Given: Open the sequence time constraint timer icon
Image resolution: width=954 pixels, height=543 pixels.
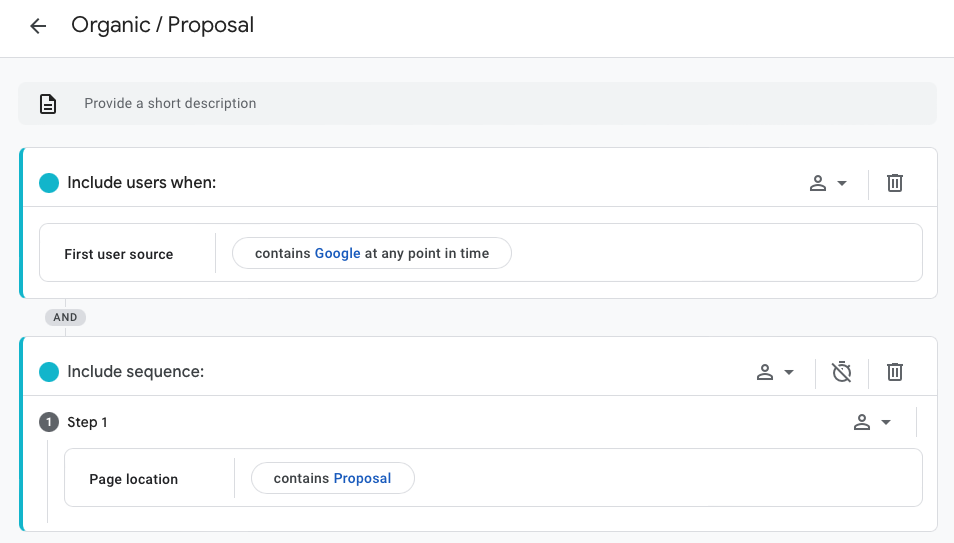Looking at the screenshot, I should click(841, 371).
